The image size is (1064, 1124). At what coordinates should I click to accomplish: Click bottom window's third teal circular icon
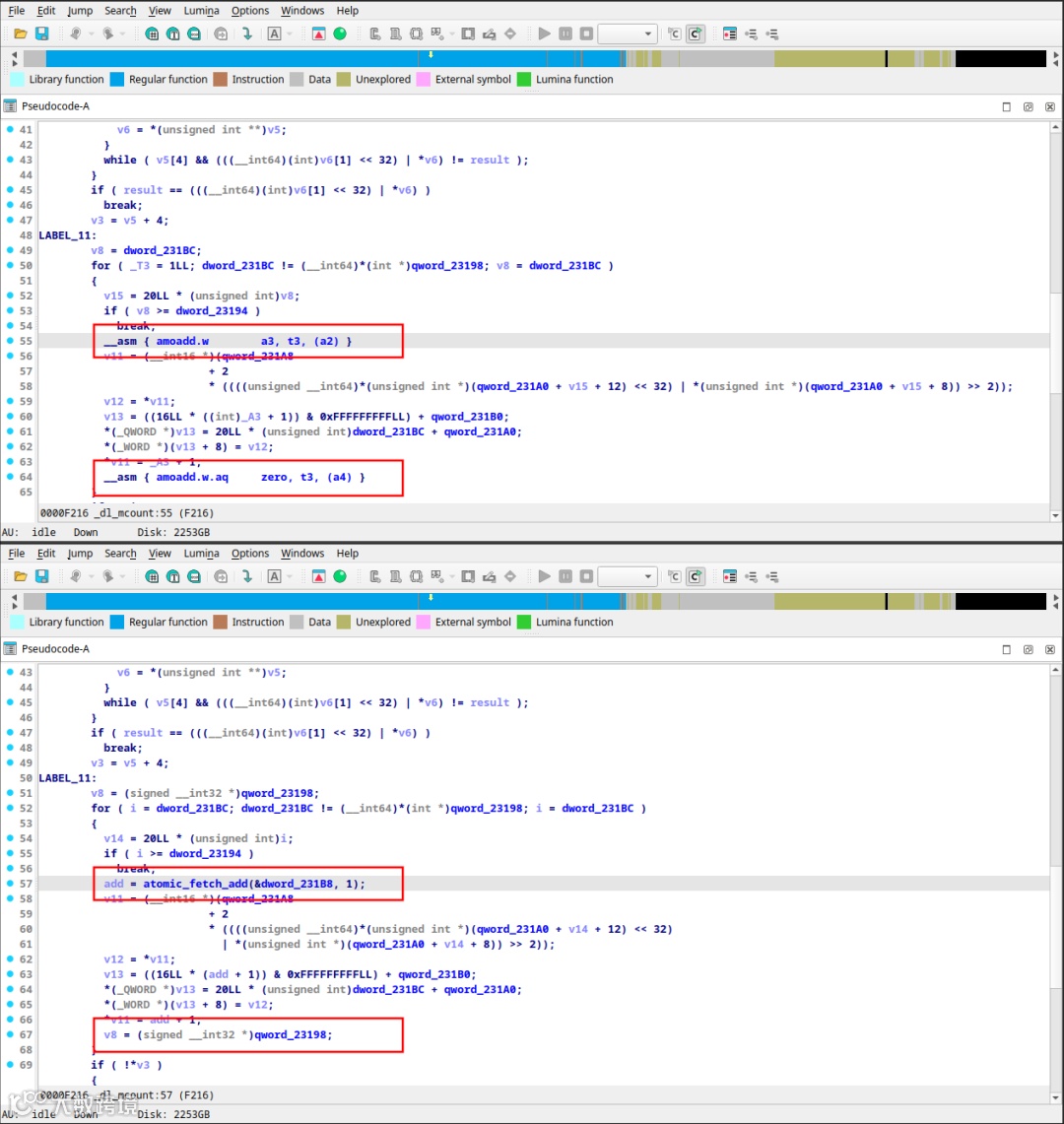coord(194,576)
